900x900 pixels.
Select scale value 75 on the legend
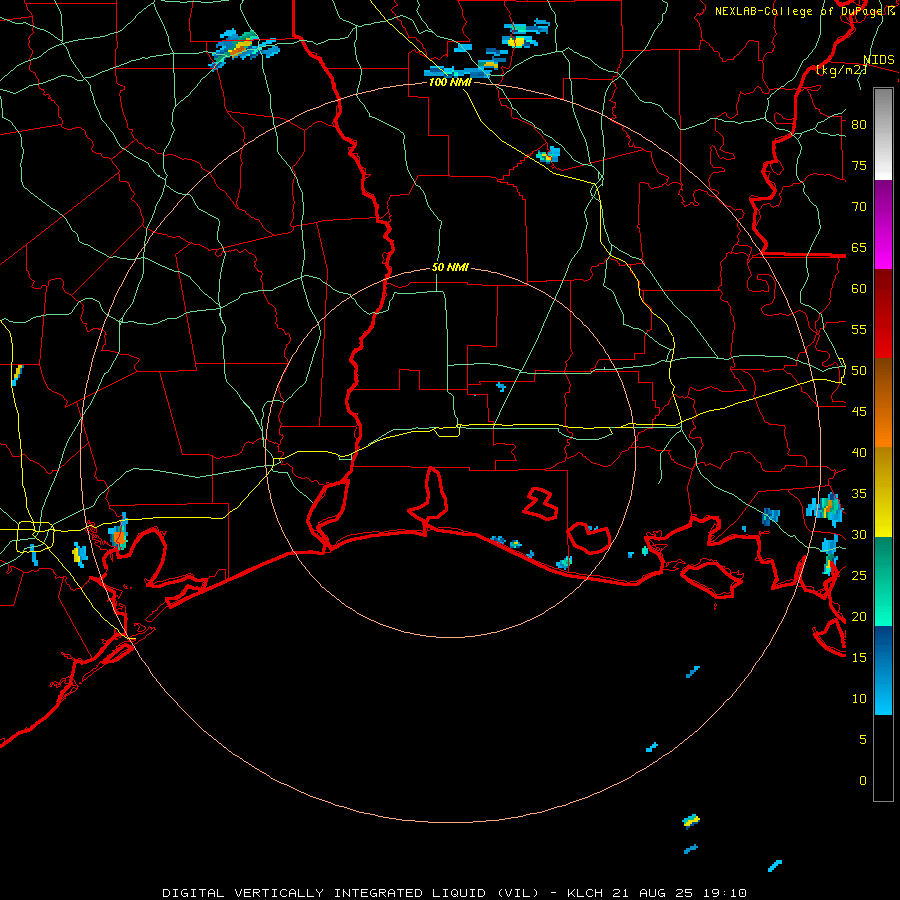click(x=859, y=165)
